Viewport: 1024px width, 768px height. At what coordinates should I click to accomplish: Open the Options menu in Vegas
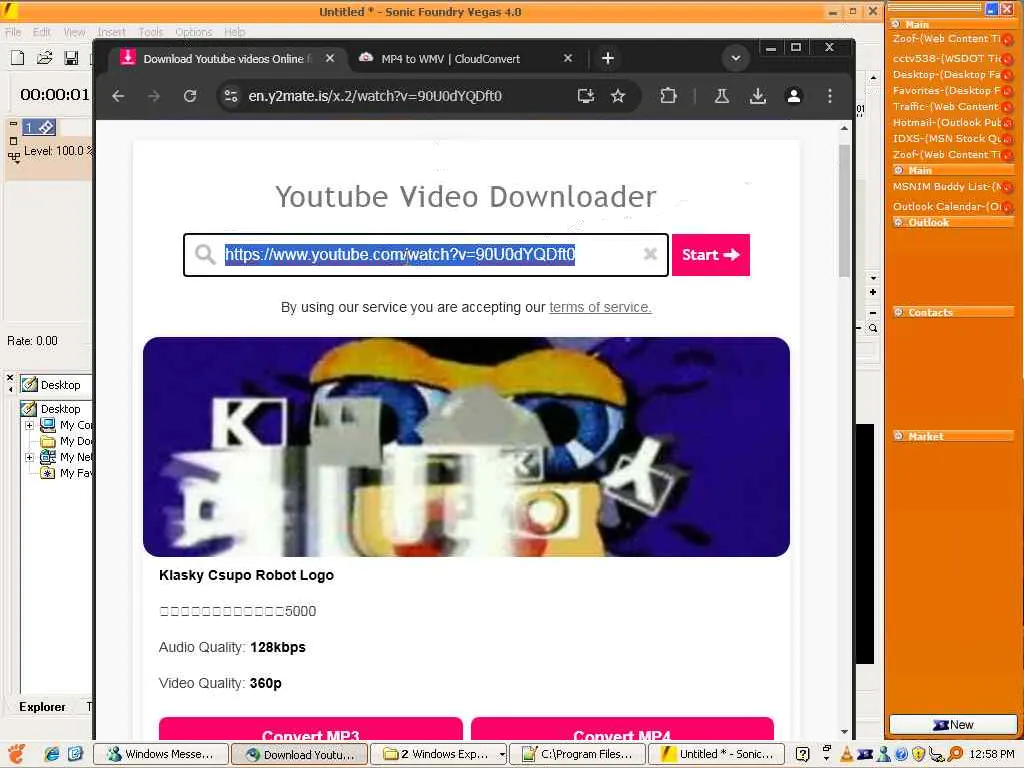(x=193, y=32)
